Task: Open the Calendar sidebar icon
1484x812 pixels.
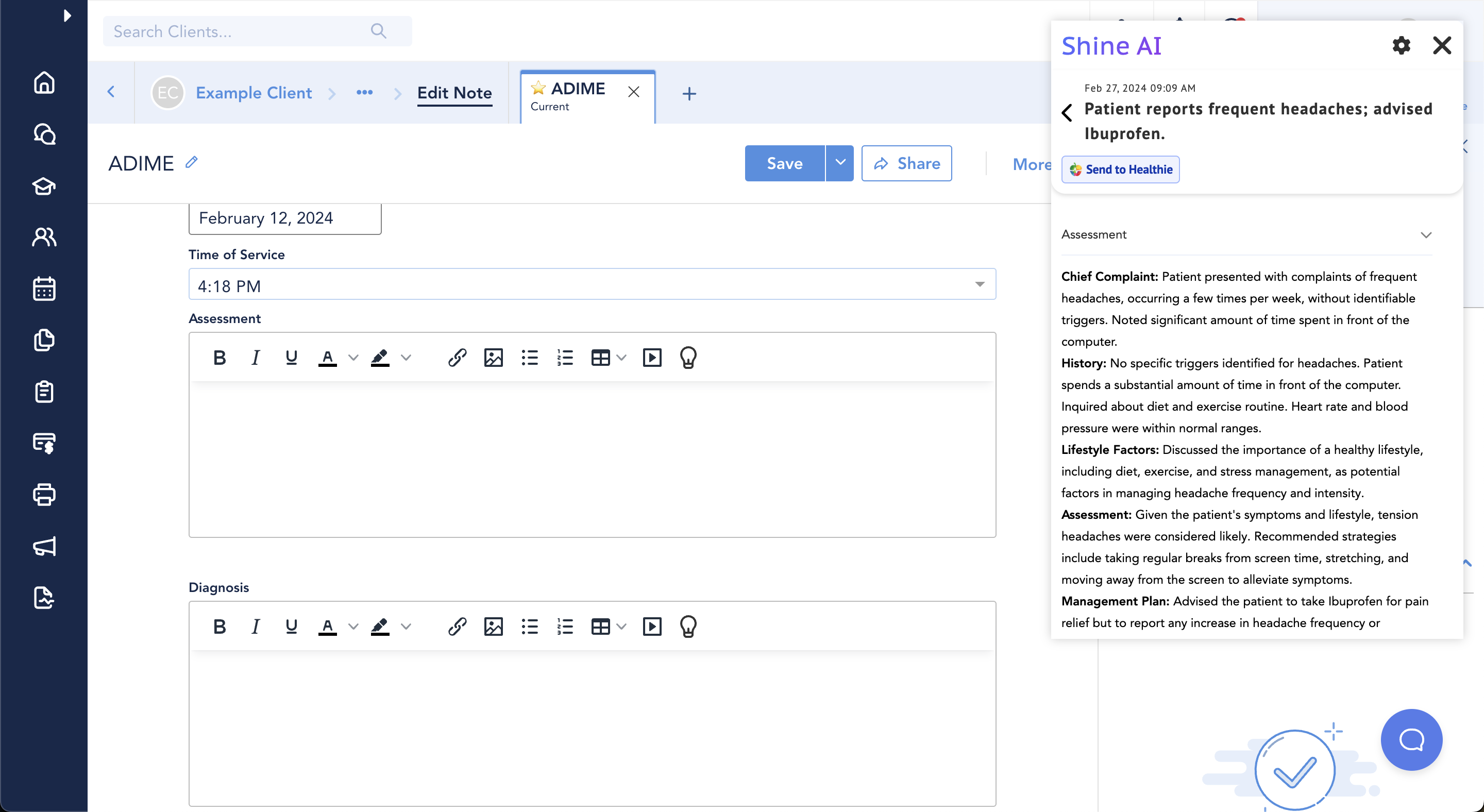Action: pos(44,289)
